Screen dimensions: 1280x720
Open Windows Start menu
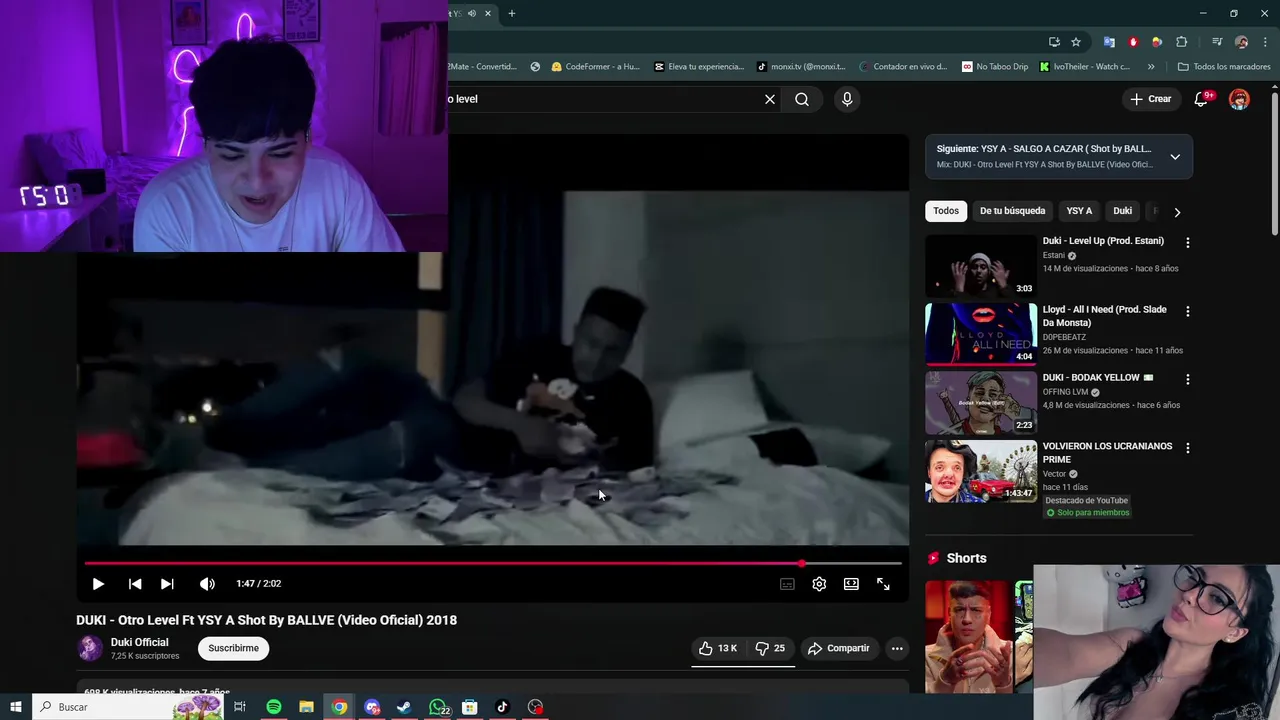pos(16,707)
